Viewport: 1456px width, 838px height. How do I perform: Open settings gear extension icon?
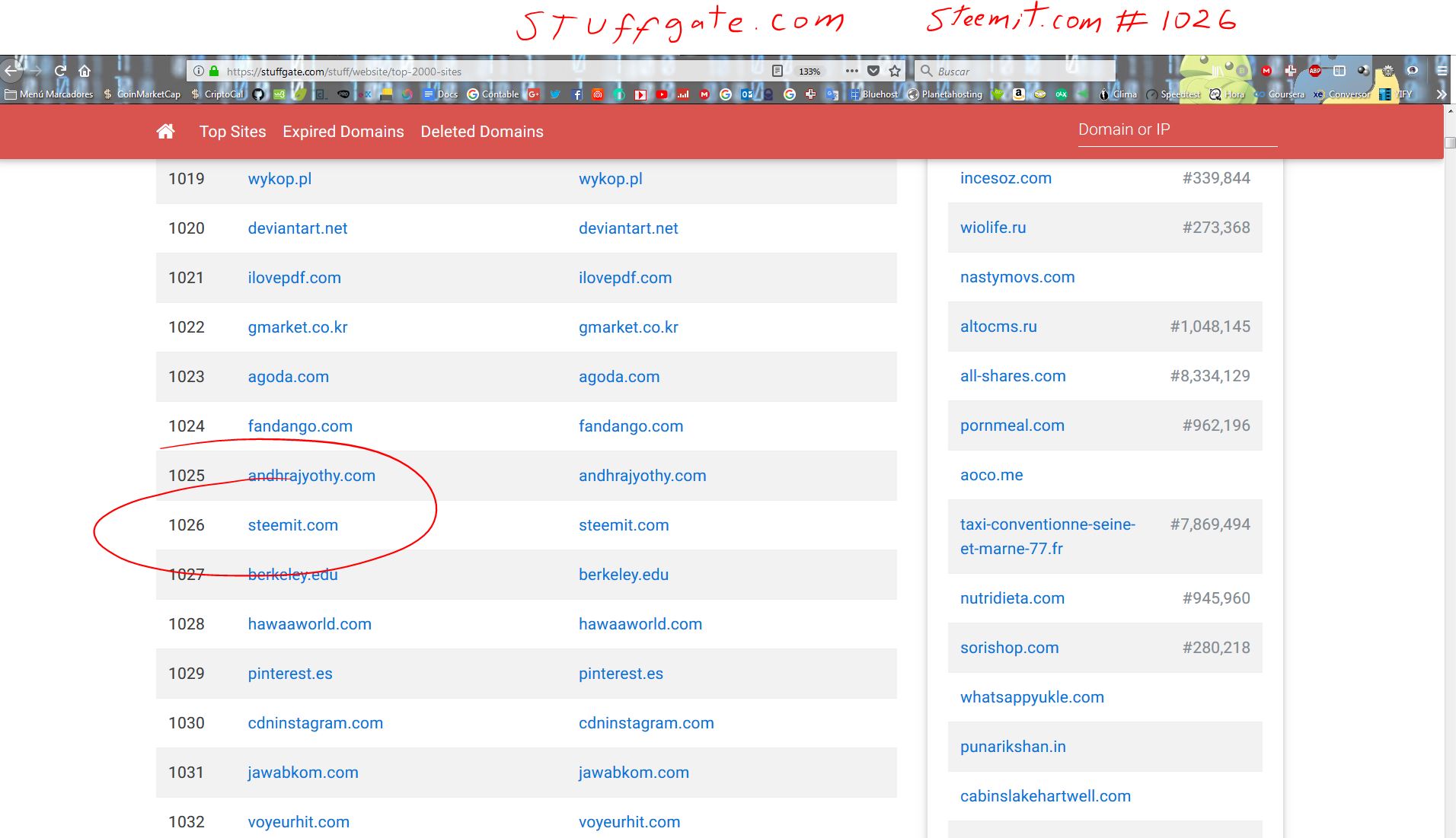1388,71
